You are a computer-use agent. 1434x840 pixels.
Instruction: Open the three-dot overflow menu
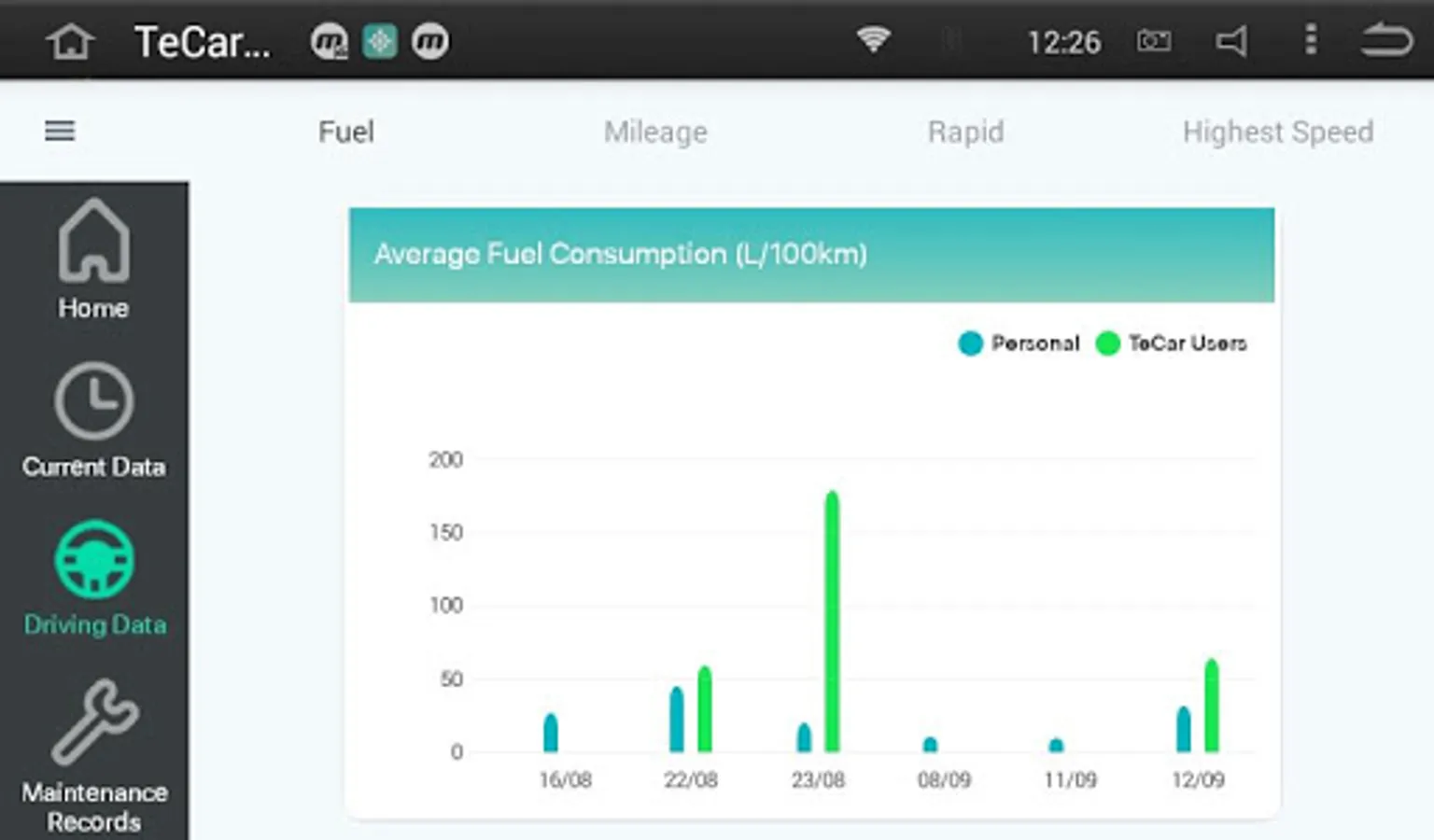(1311, 39)
